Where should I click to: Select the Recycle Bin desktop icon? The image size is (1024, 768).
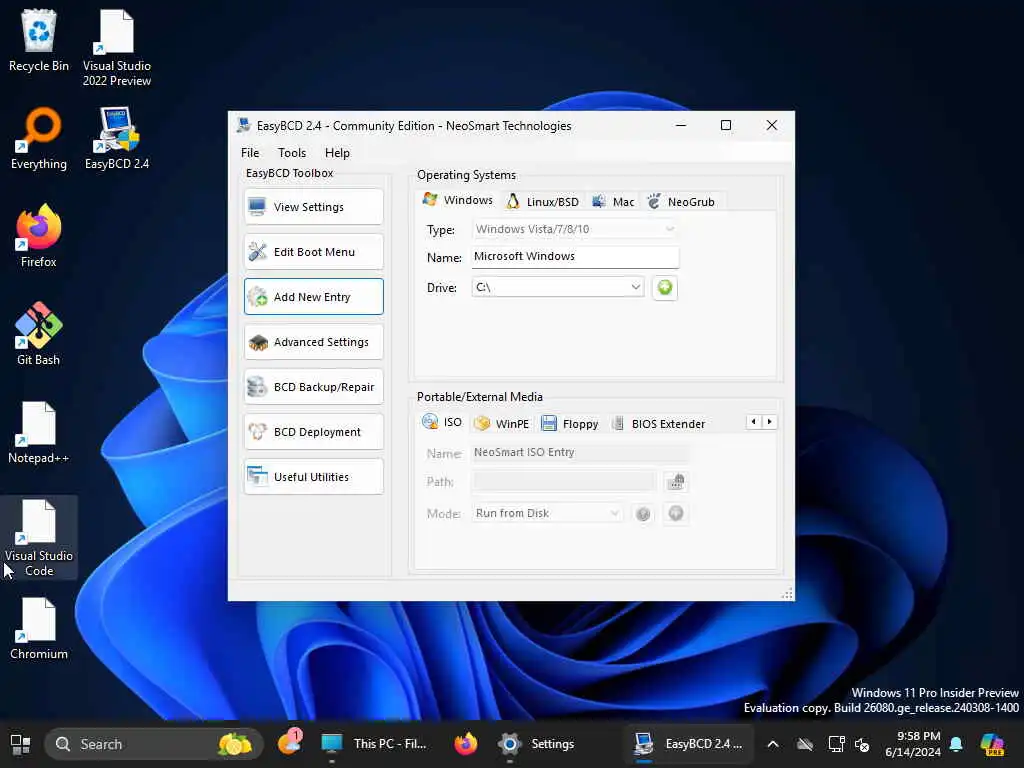tap(39, 41)
